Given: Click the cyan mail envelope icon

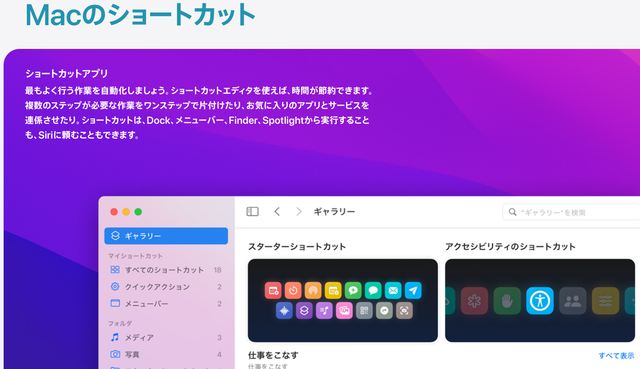Looking at the screenshot, I should click(393, 291).
